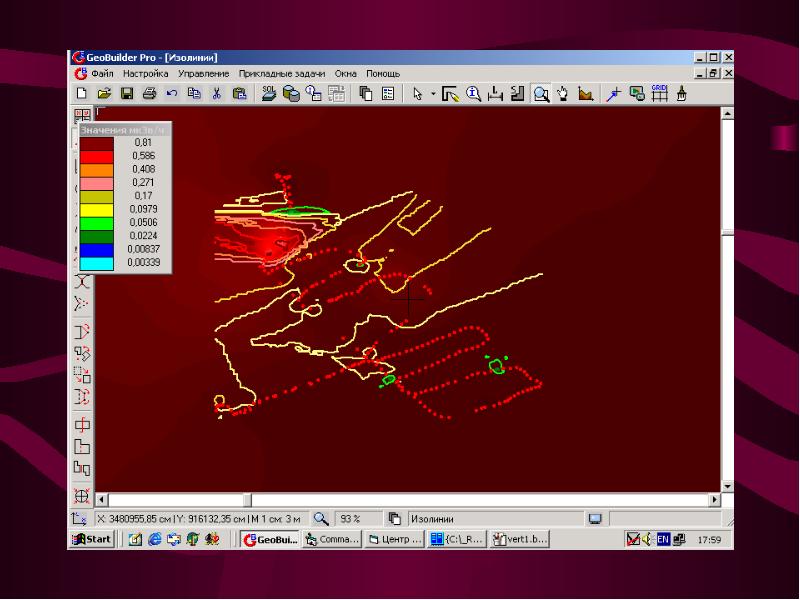The image size is (800, 600).
Task: Click the New document icon in toolbar
Action: pyautogui.click(x=83, y=94)
